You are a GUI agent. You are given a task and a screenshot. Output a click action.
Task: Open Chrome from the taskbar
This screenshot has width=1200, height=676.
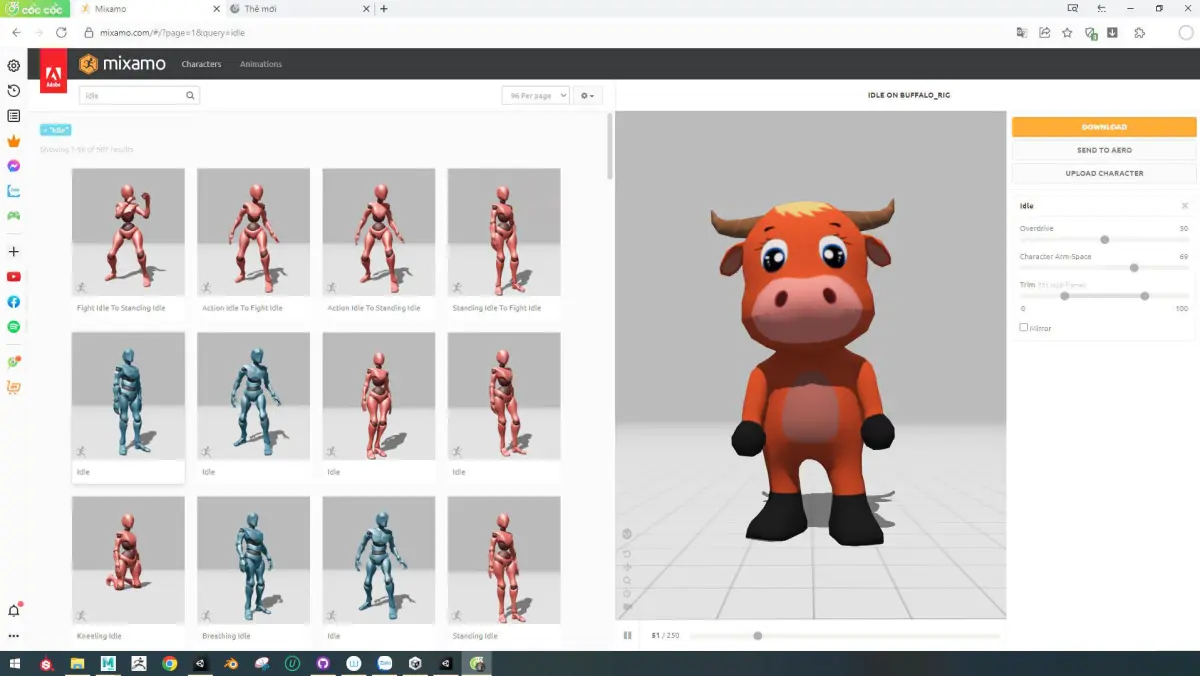tap(170, 663)
